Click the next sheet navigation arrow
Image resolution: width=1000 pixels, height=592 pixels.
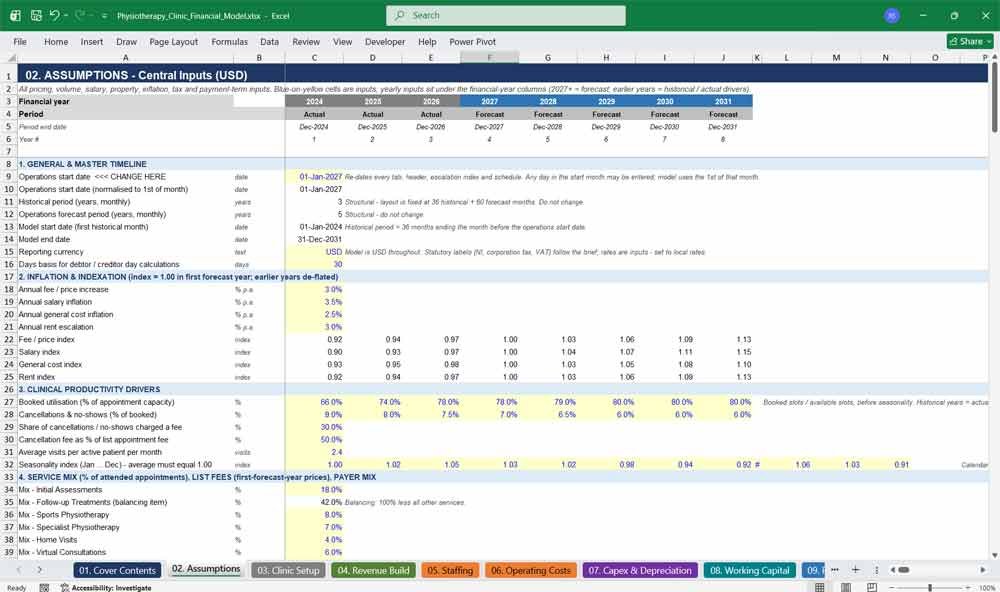(x=40, y=570)
